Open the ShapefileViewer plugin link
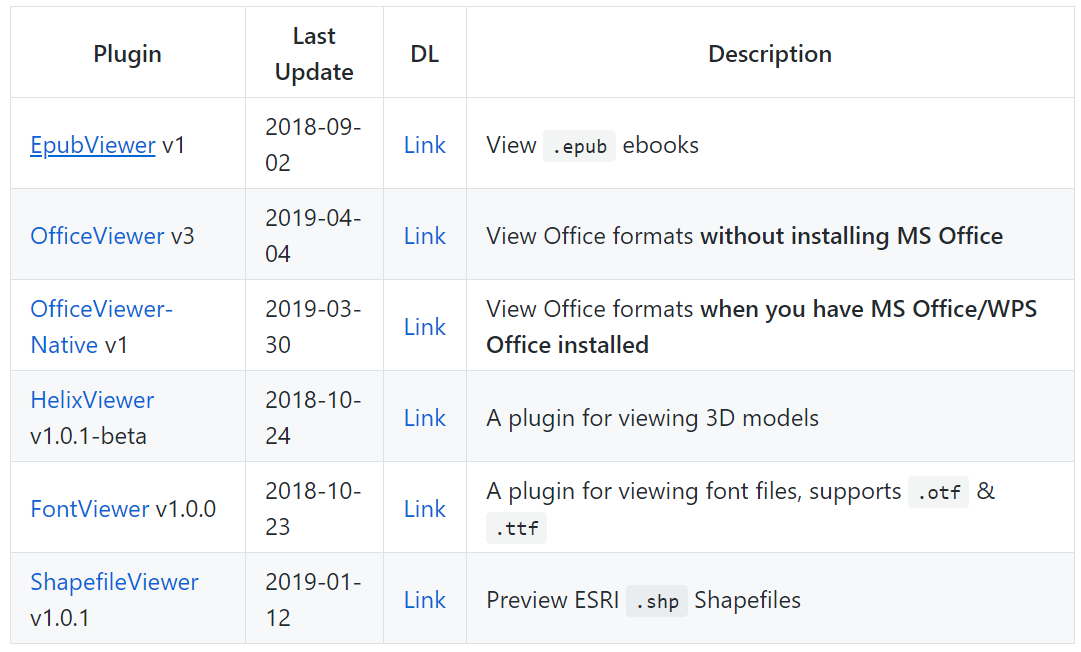The width and height of the screenshot is (1081, 652). [114, 582]
